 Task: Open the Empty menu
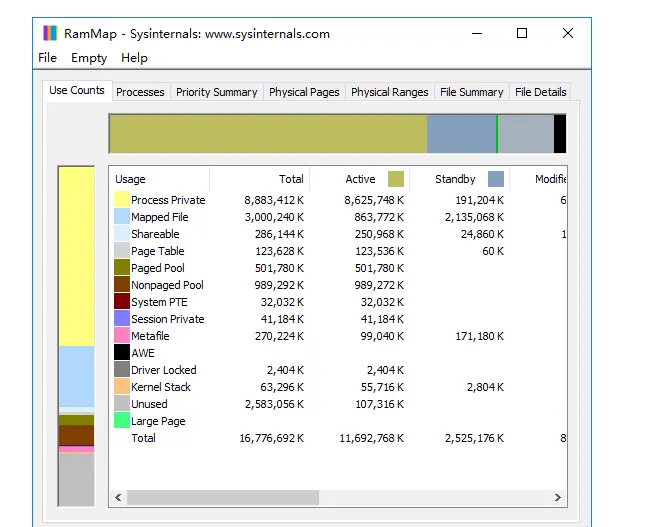89,58
